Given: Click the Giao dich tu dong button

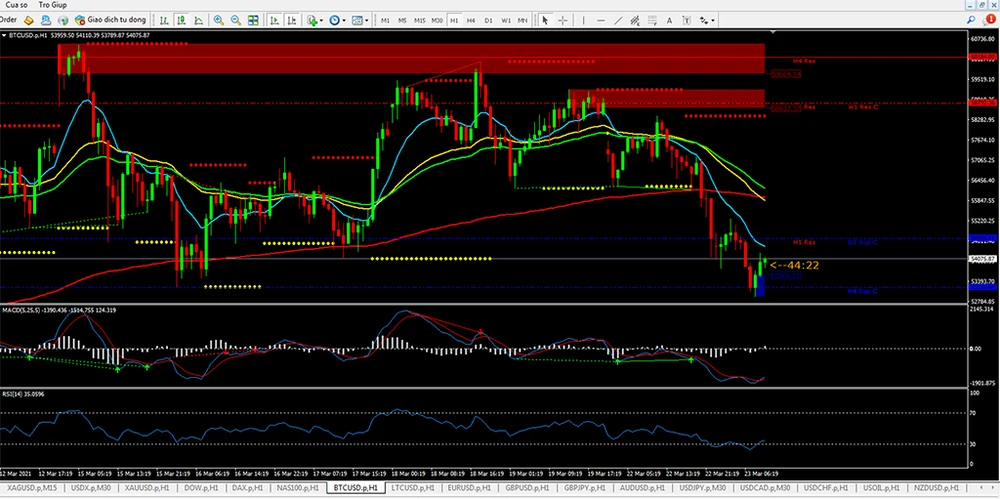Looking at the screenshot, I should (110, 20).
